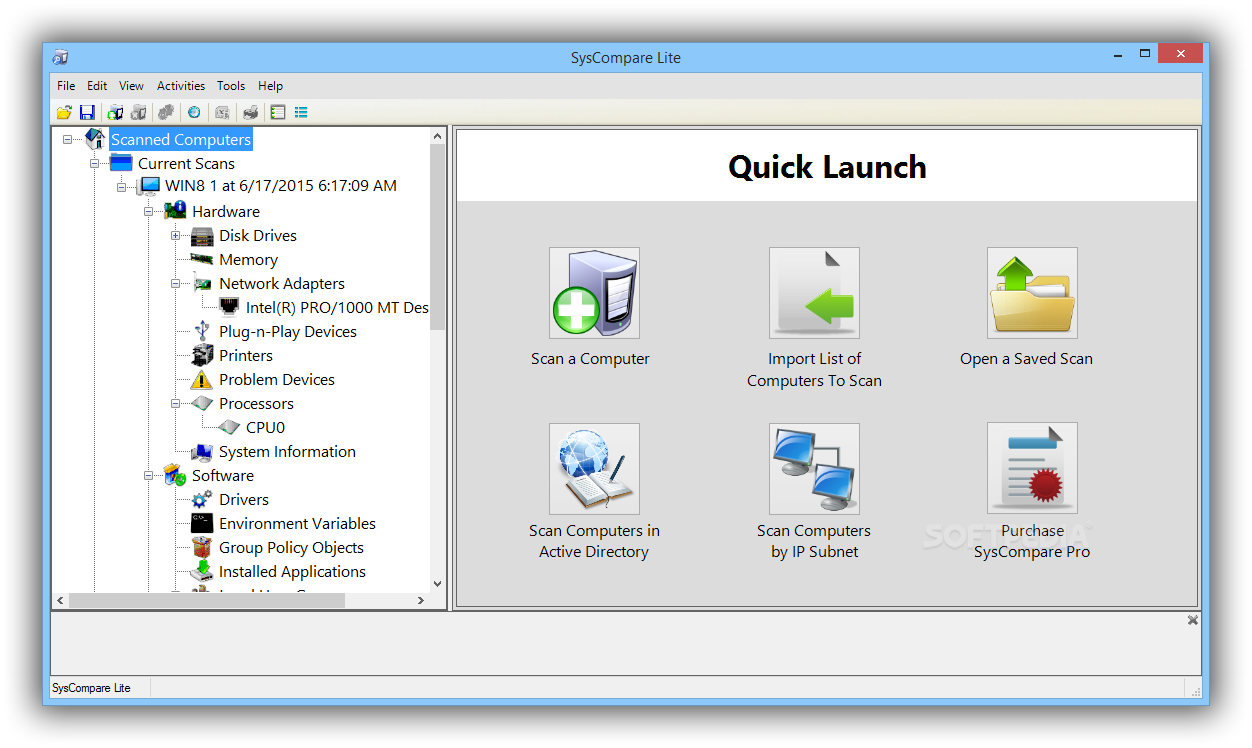Collapse the WIN8 1 scan node
This screenshot has width=1252, height=748.
(x=122, y=187)
